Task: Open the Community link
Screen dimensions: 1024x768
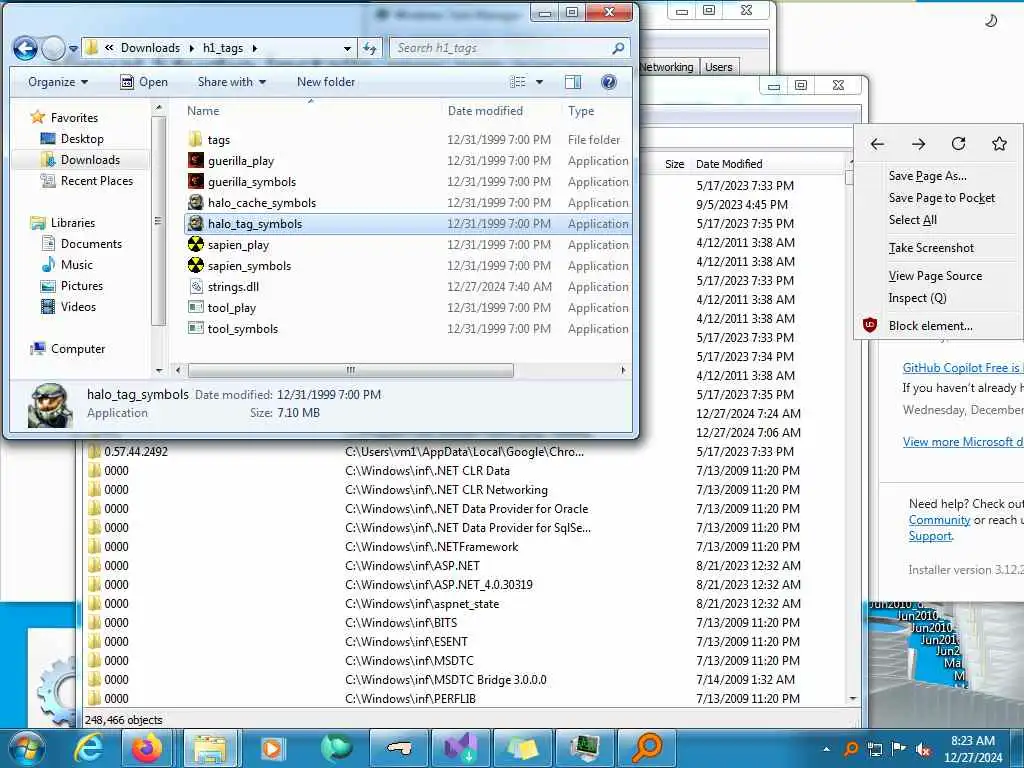Action: click(939, 520)
